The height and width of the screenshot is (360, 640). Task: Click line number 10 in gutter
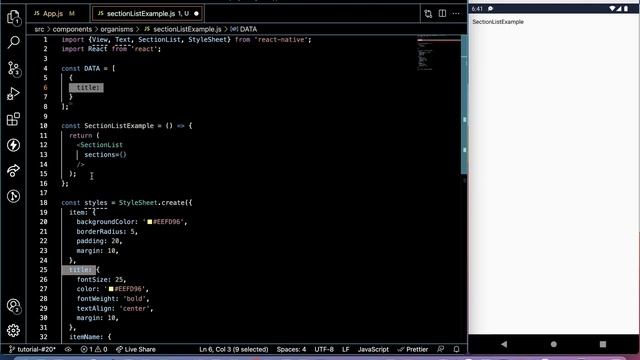pos(44,126)
